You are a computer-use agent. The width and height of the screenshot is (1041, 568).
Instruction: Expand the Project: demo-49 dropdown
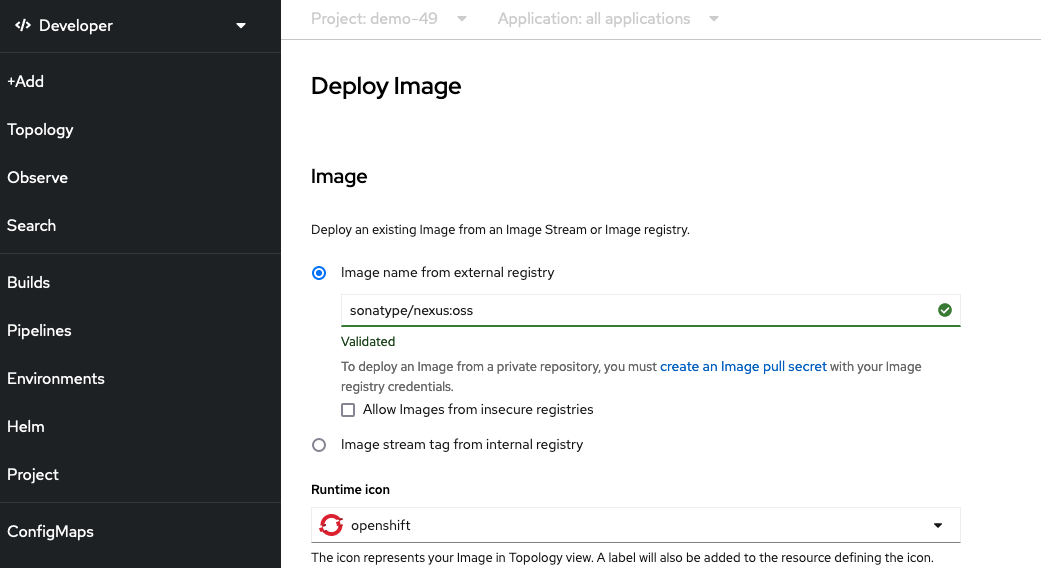pos(388,19)
